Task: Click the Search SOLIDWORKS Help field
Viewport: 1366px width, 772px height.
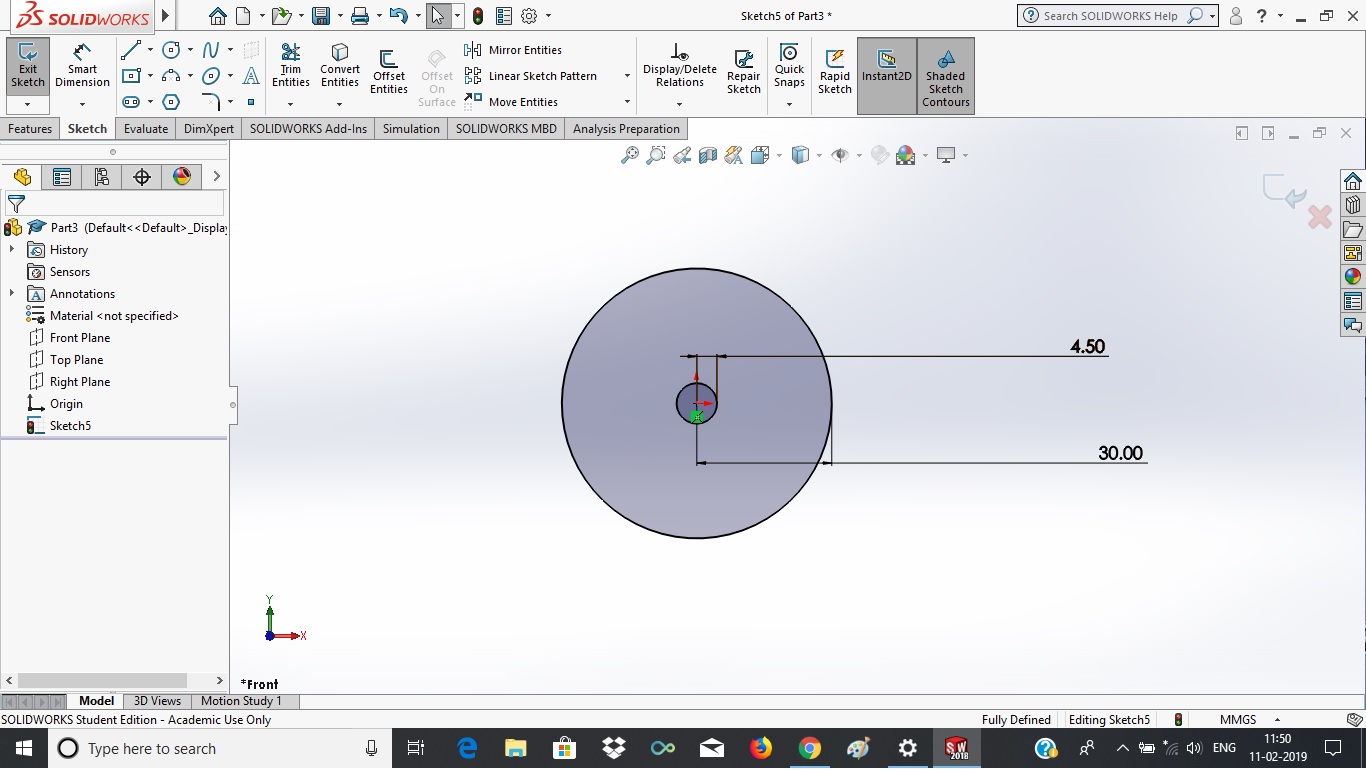Action: [1111, 16]
